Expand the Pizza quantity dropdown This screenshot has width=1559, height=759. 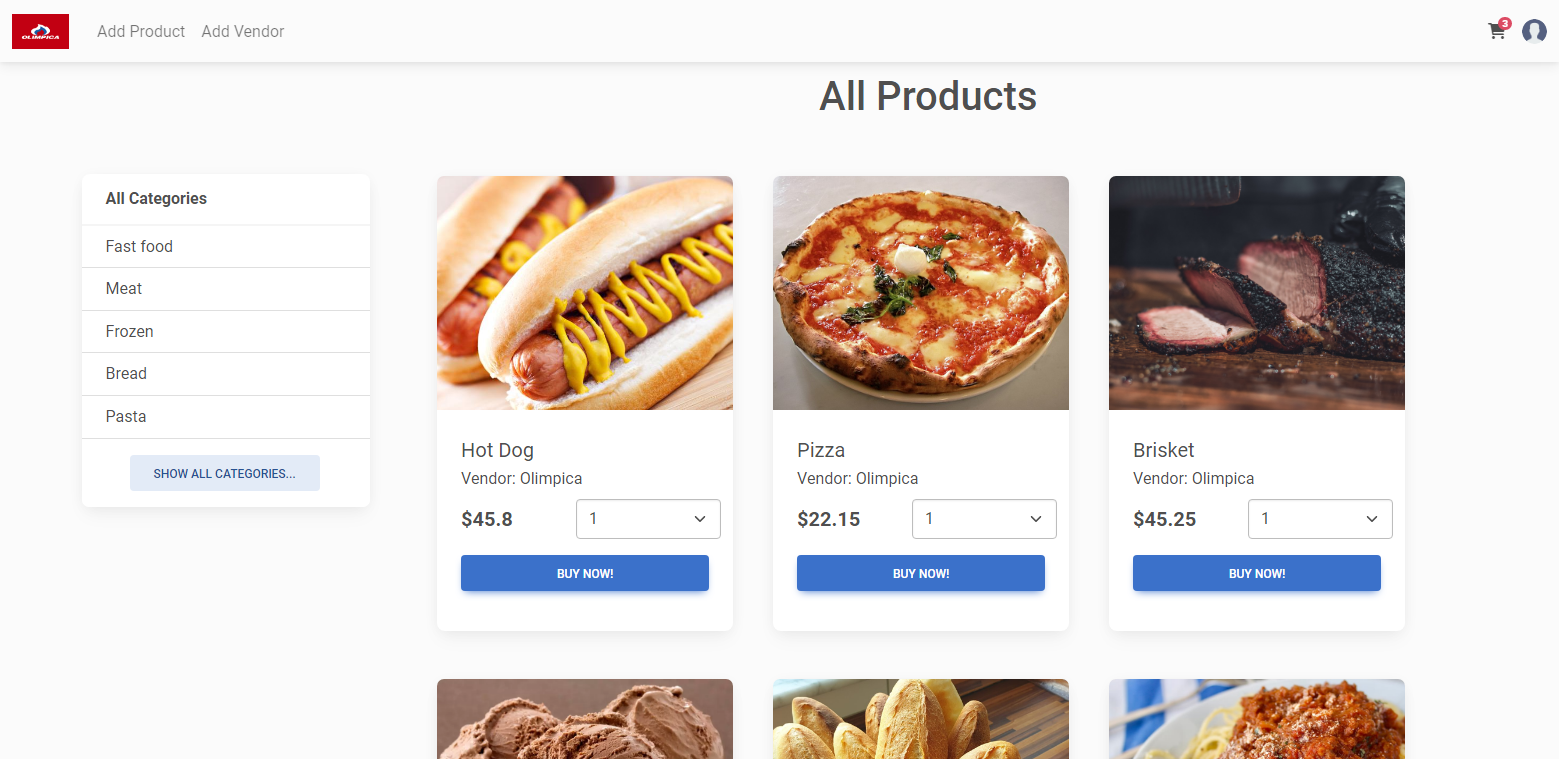984,519
